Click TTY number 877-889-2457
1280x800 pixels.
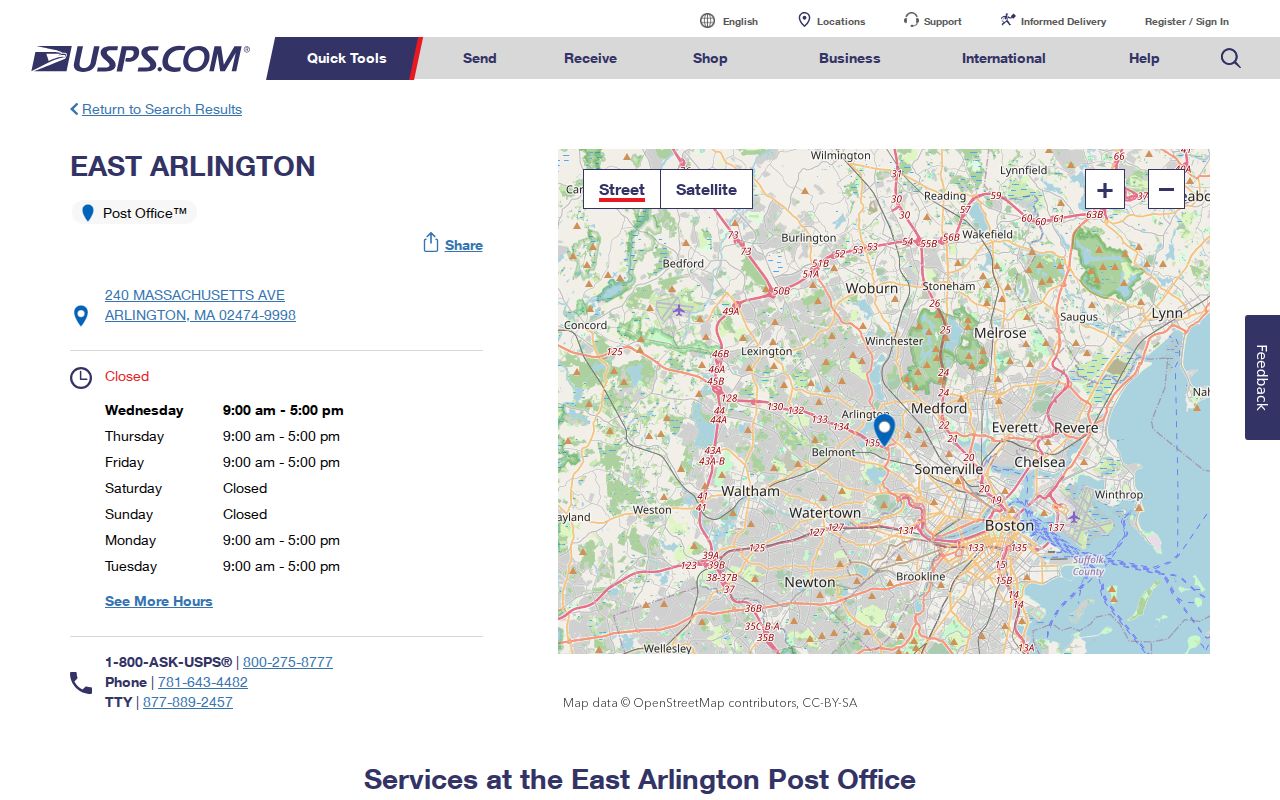[x=188, y=702]
